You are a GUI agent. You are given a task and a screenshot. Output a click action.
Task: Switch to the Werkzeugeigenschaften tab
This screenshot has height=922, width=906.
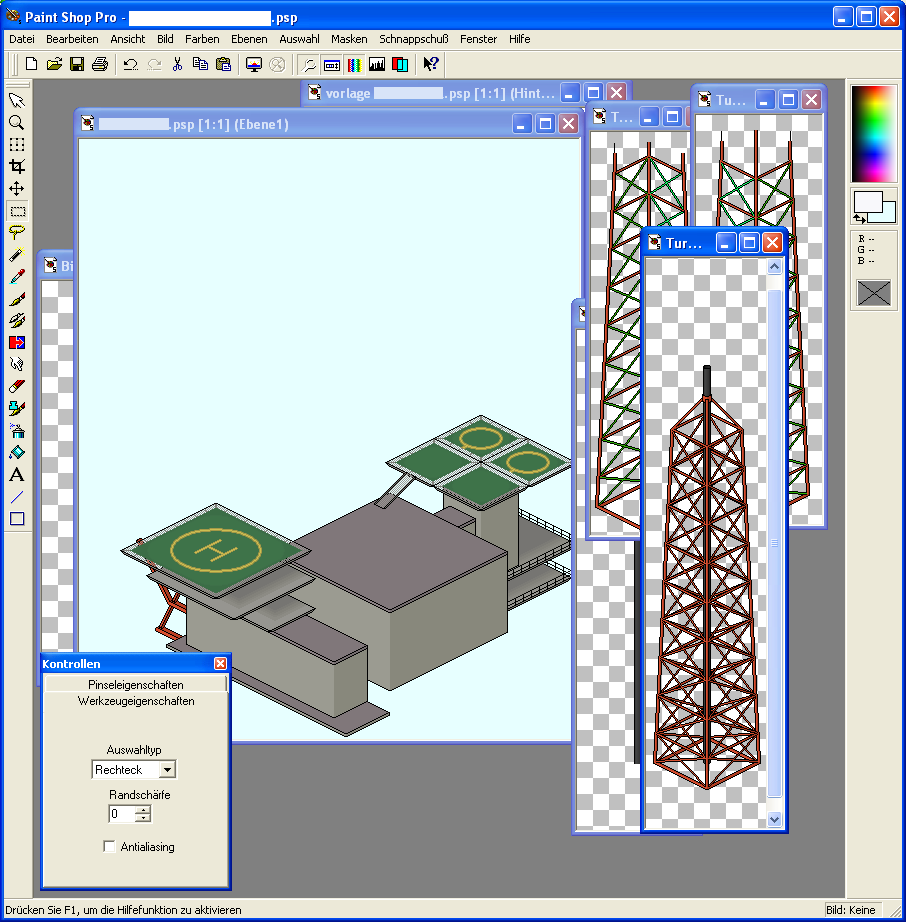click(x=136, y=701)
